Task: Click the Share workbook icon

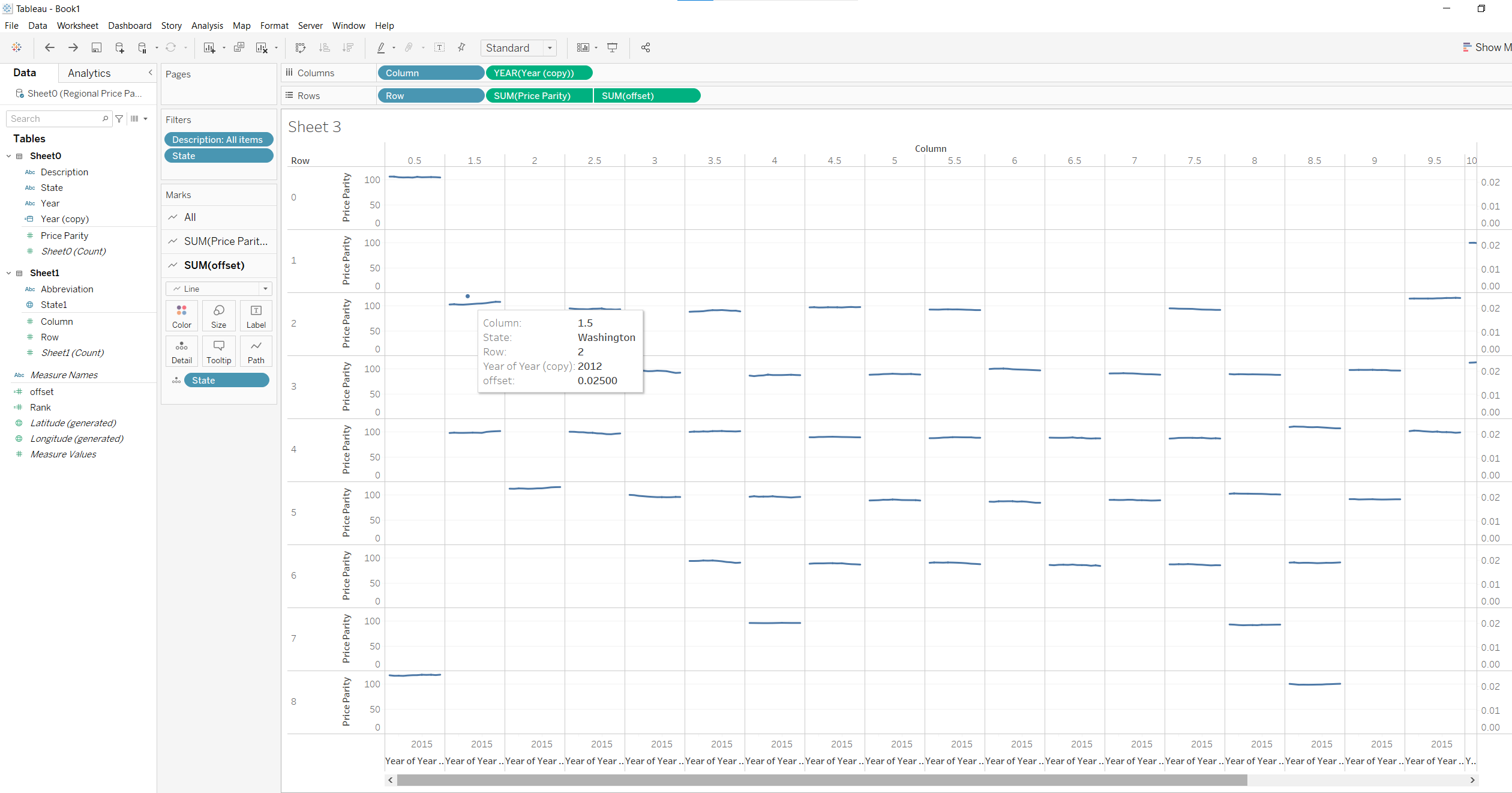Action: click(x=646, y=48)
